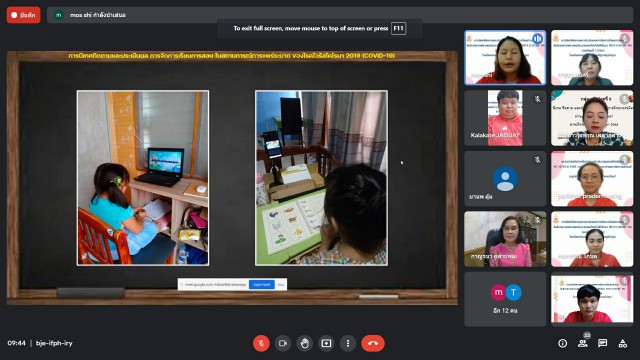The width and height of the screenshot is (640, 360).
Task: Select the avatar-only participant tile
Action: [505, 179]
